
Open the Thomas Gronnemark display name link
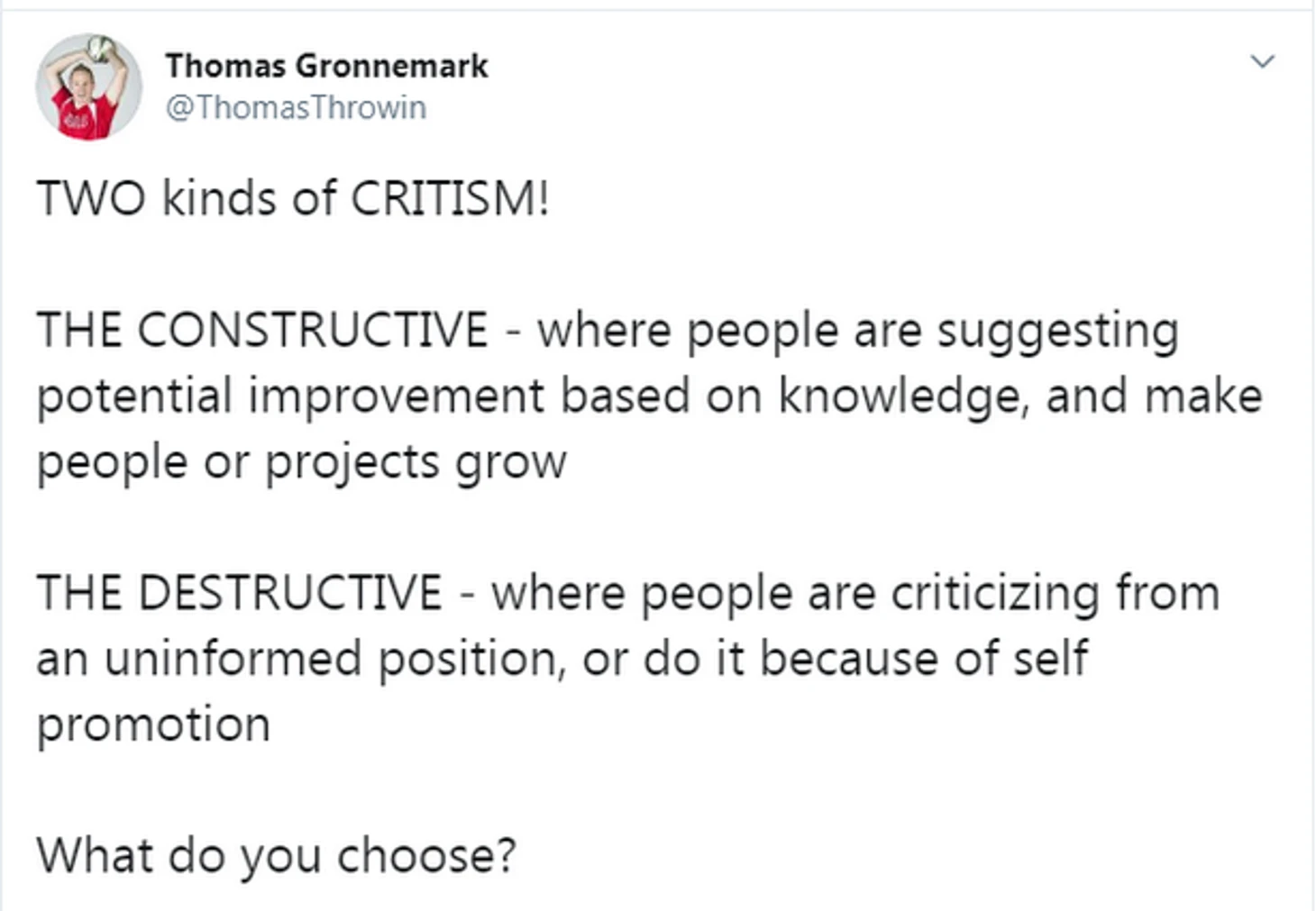(x=326, y=66)
